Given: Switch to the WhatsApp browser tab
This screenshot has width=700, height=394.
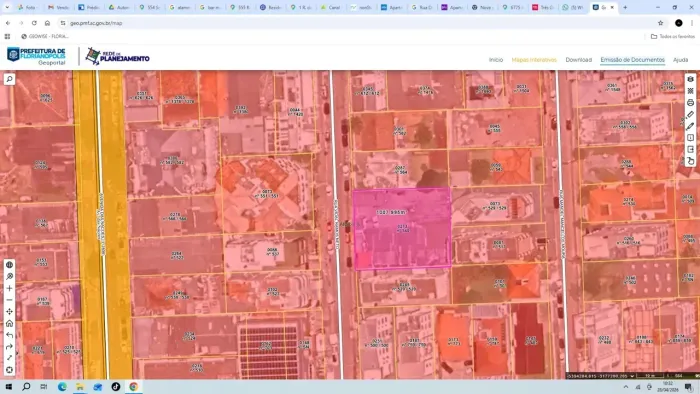Looking at the screenshot, I should click(x=573, y=8).
